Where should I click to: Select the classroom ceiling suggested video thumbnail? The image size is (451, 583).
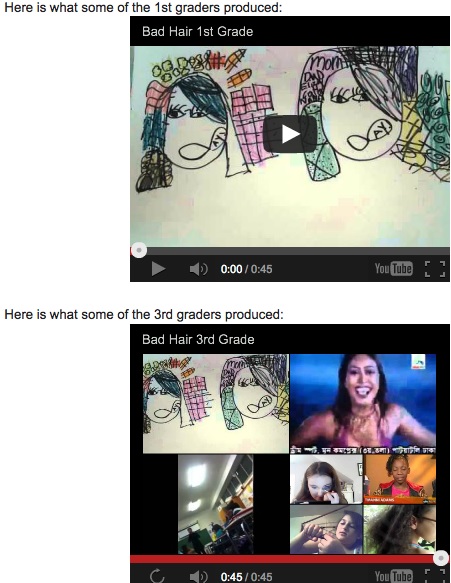[x=216, y=504]
